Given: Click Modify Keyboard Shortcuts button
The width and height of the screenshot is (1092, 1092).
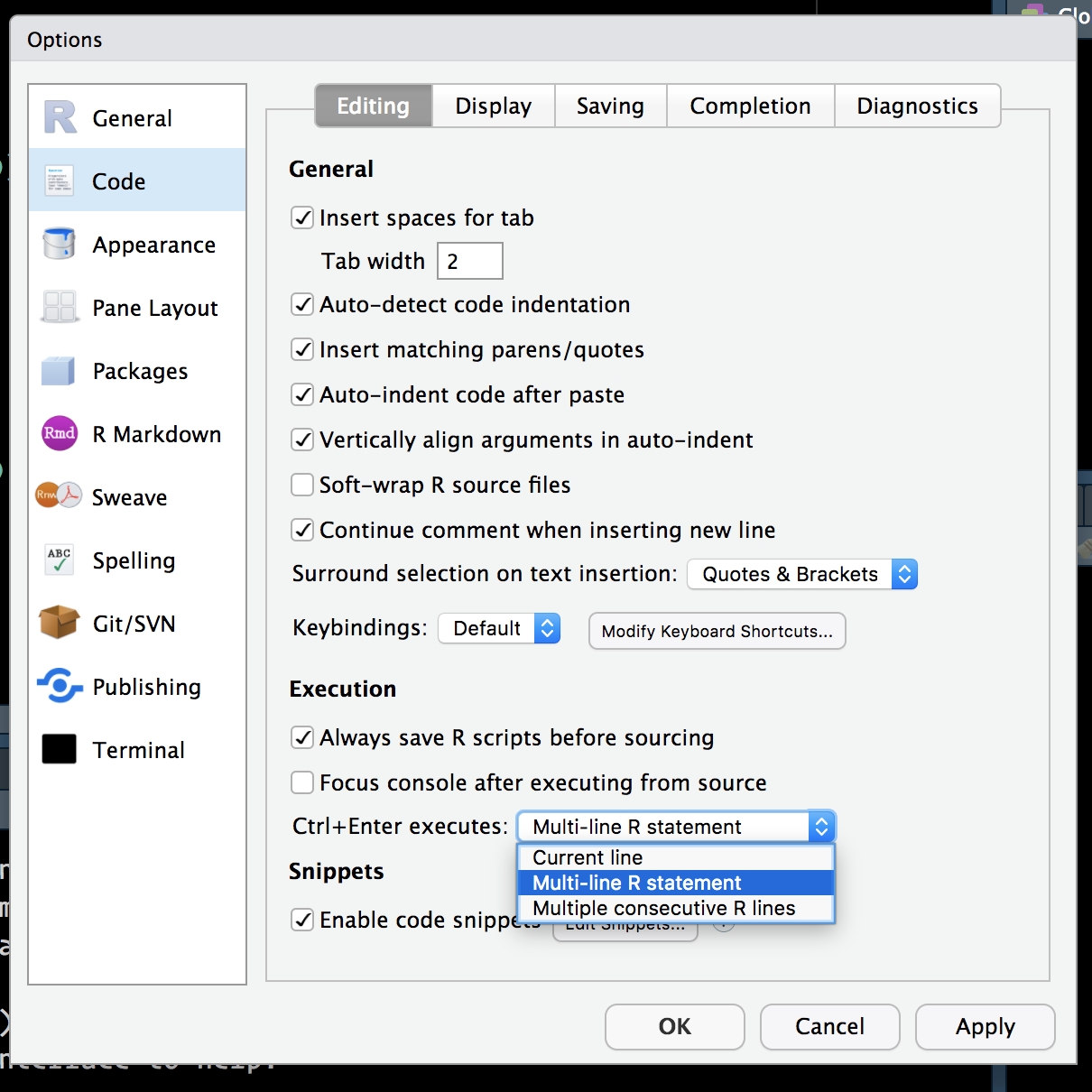Looking at the screenshot, I should [717, 631].
